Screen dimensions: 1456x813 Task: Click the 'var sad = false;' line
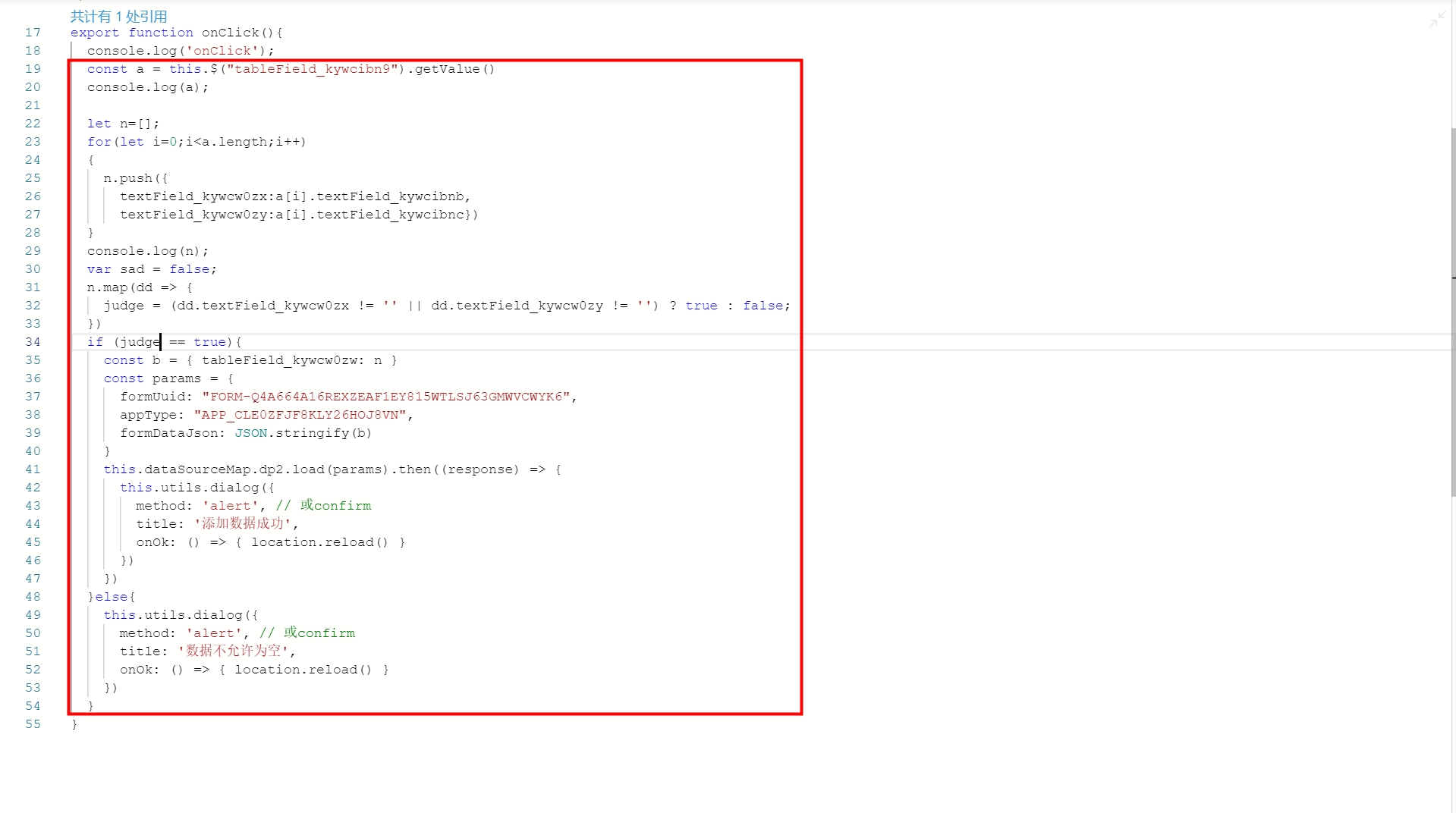[152, 269]
